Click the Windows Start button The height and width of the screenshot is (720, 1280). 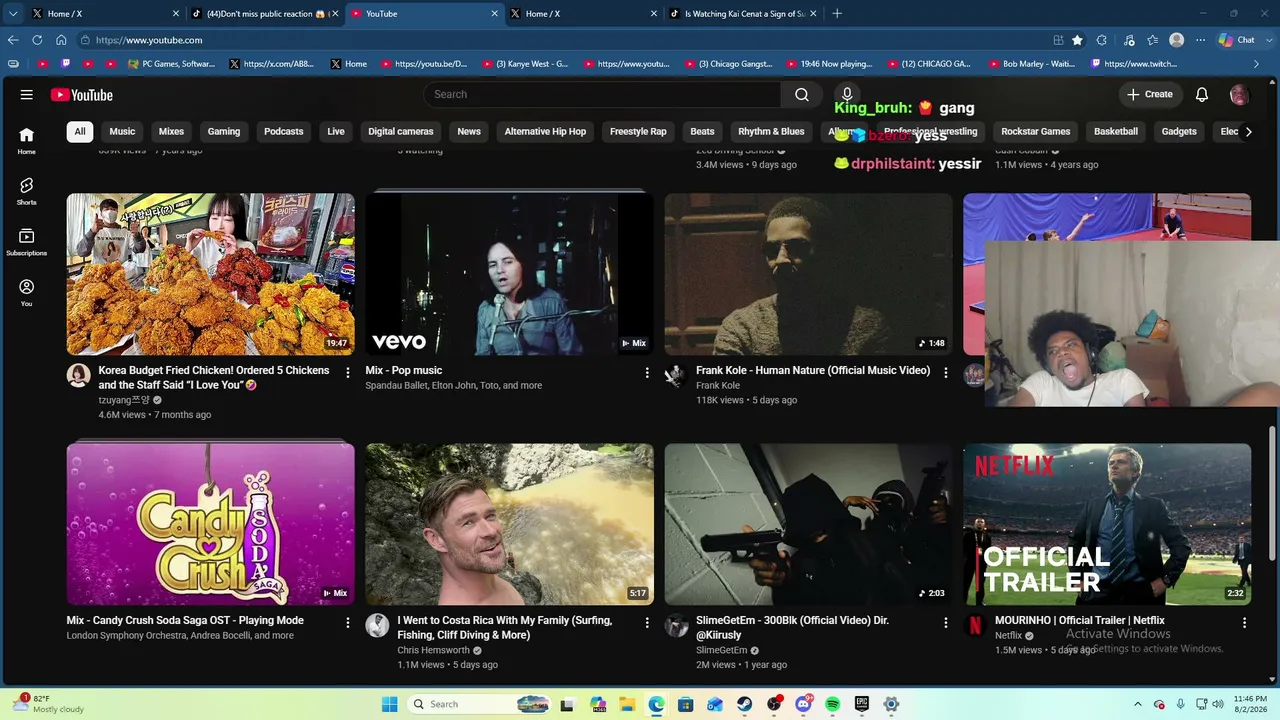click(x=390, y=704)
